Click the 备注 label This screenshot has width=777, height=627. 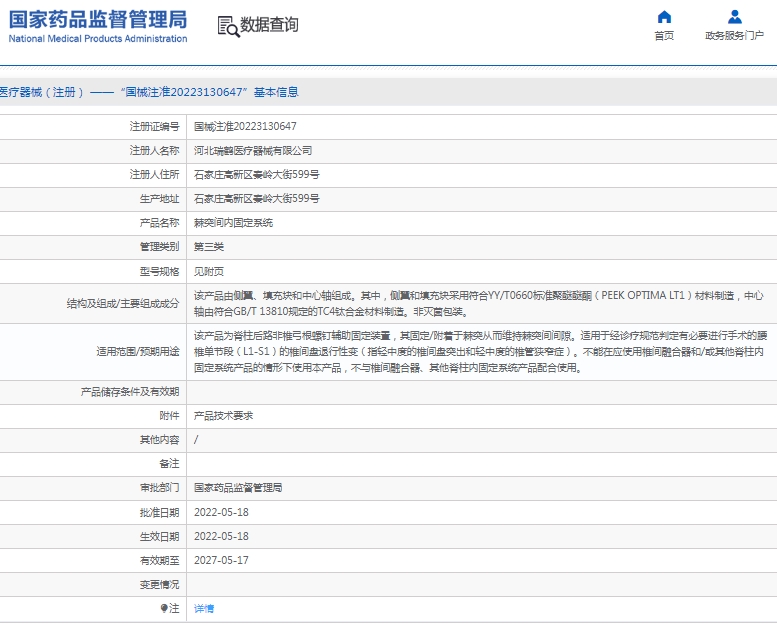point(169,464)
